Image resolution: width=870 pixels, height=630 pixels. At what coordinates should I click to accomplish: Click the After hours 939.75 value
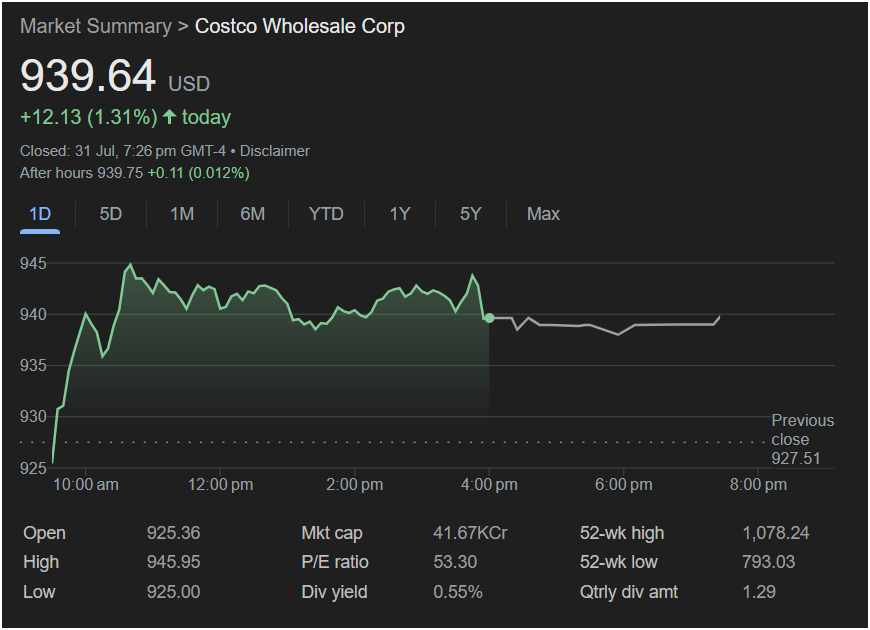pyautogui.click(x=120, y=173)
